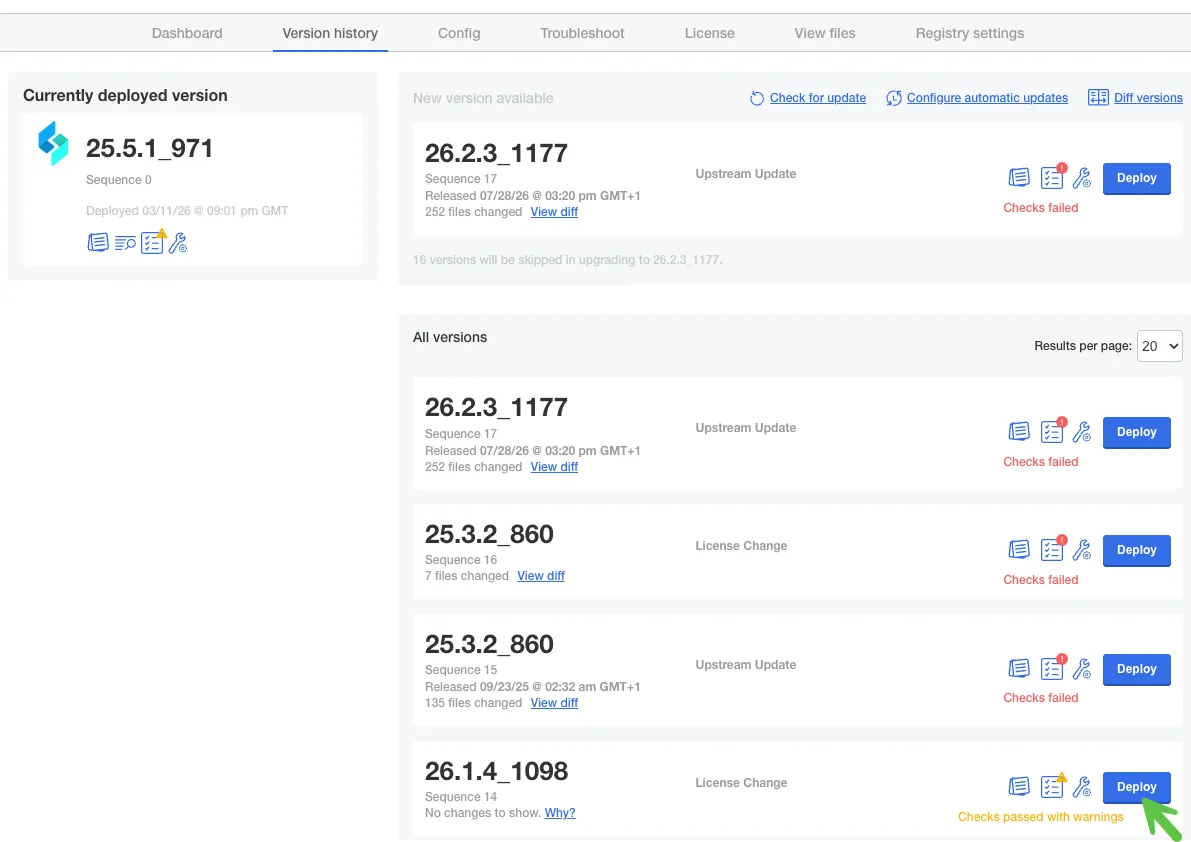Deploy Sequence 17 from the All versions list
The image size is (1191, 842).
(1136, 432)
